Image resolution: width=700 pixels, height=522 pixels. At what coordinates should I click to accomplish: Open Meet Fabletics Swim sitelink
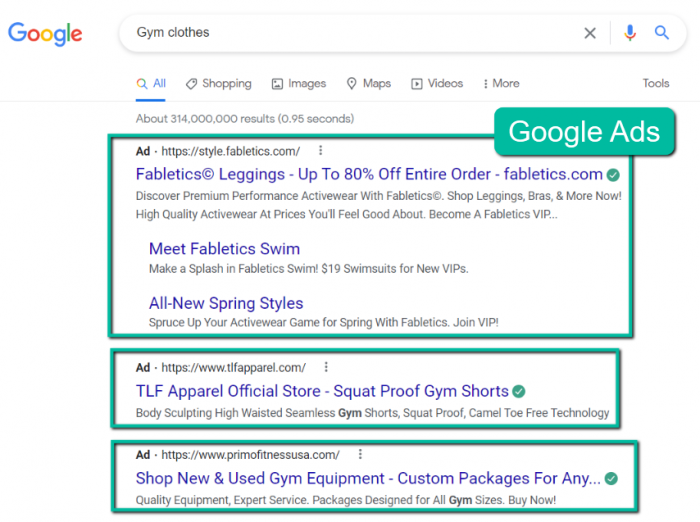pos(225,249)
